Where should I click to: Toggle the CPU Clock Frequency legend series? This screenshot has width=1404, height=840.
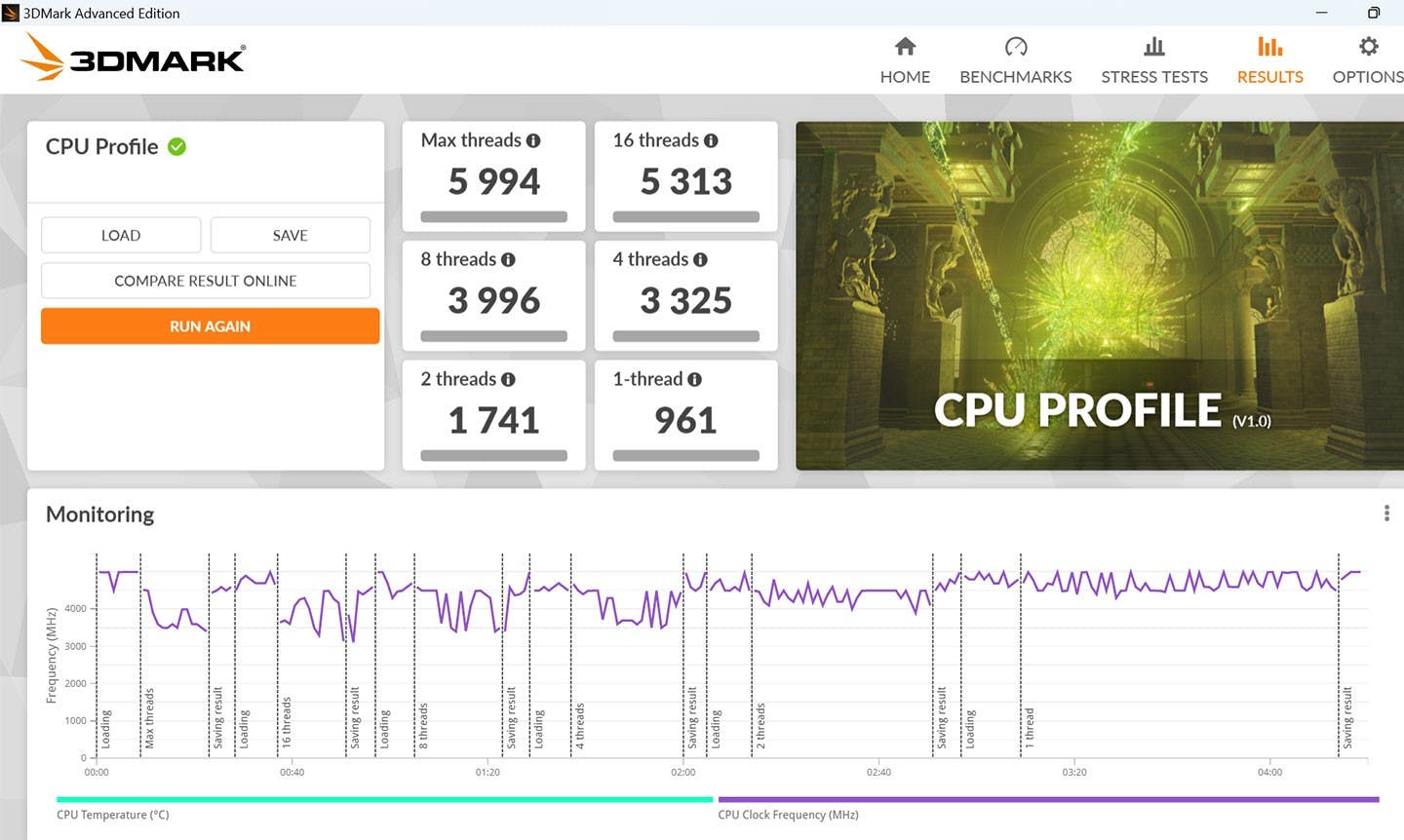(788, 815)
